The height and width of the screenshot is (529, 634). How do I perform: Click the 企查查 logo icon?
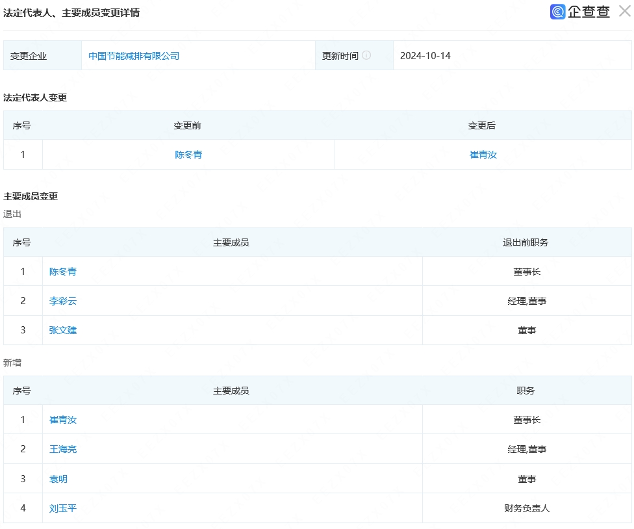[x=558, y=12]
